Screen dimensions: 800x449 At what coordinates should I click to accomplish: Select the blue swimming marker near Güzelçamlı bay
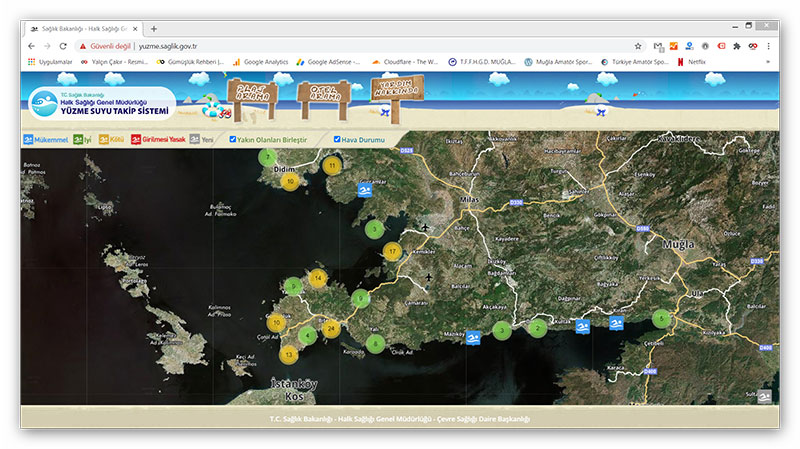tap(366, 190)
